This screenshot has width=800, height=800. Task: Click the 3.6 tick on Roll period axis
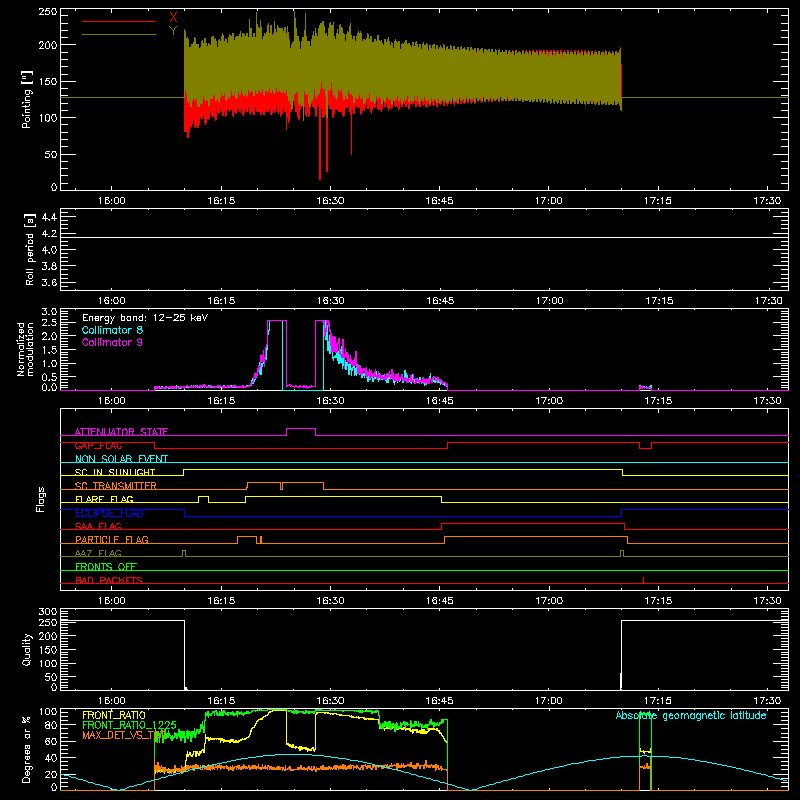click(49, 282)
